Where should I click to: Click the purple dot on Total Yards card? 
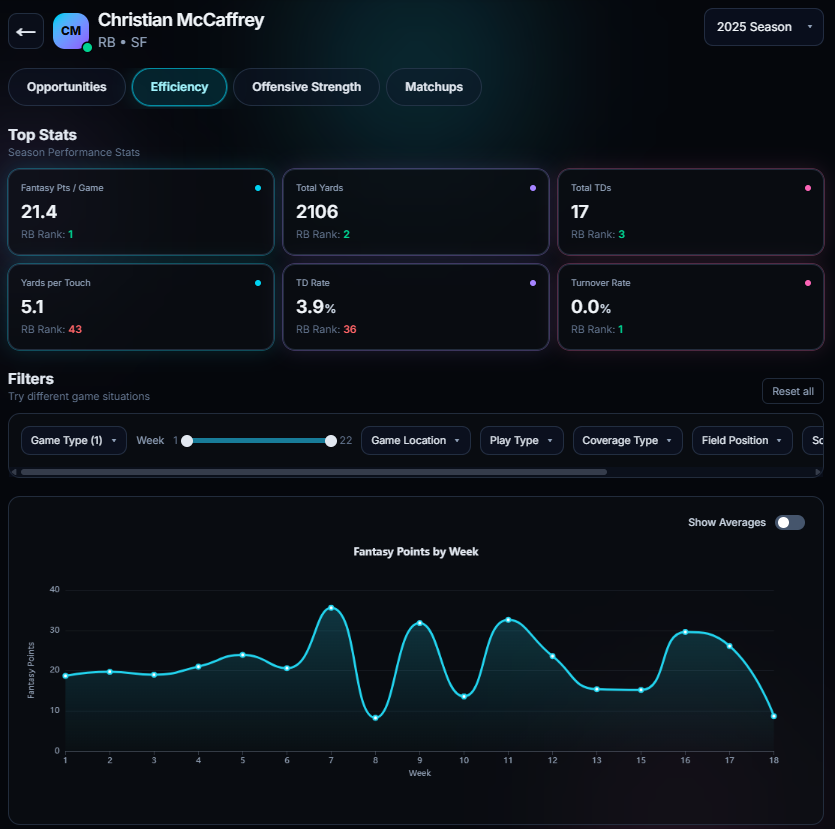[535, 187]
